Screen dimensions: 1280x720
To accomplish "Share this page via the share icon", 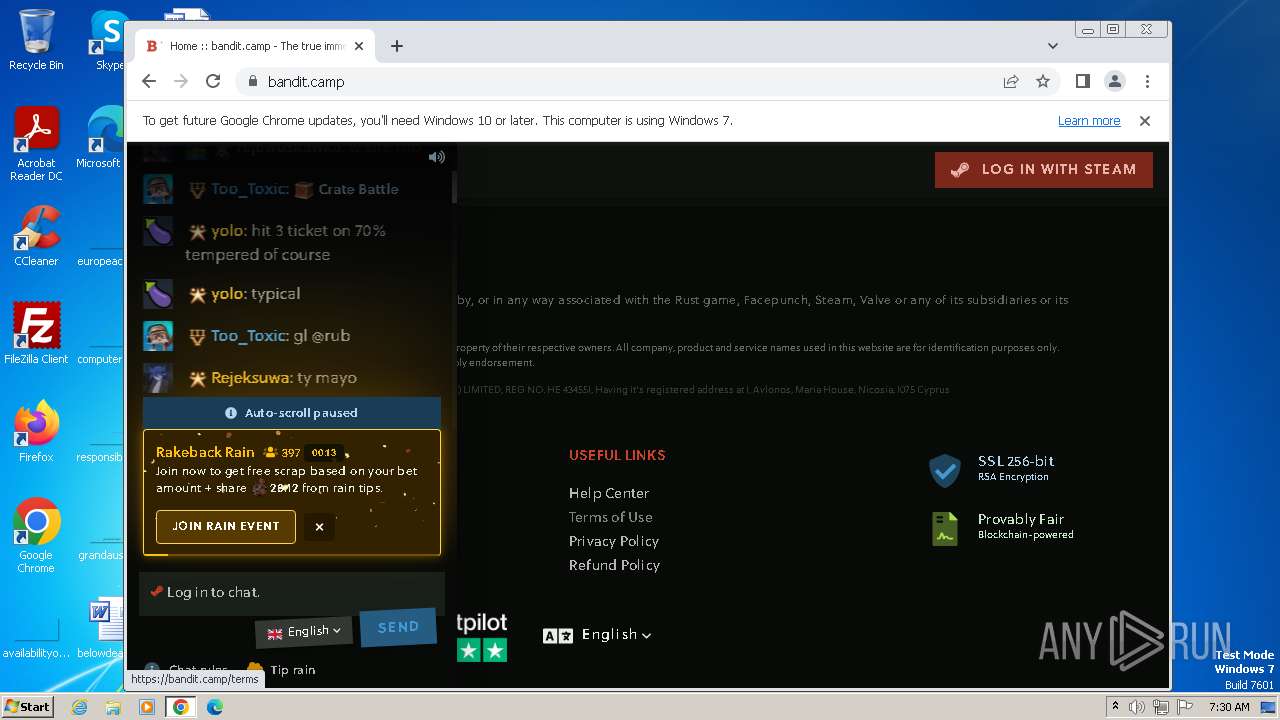I will (1011, 82).
